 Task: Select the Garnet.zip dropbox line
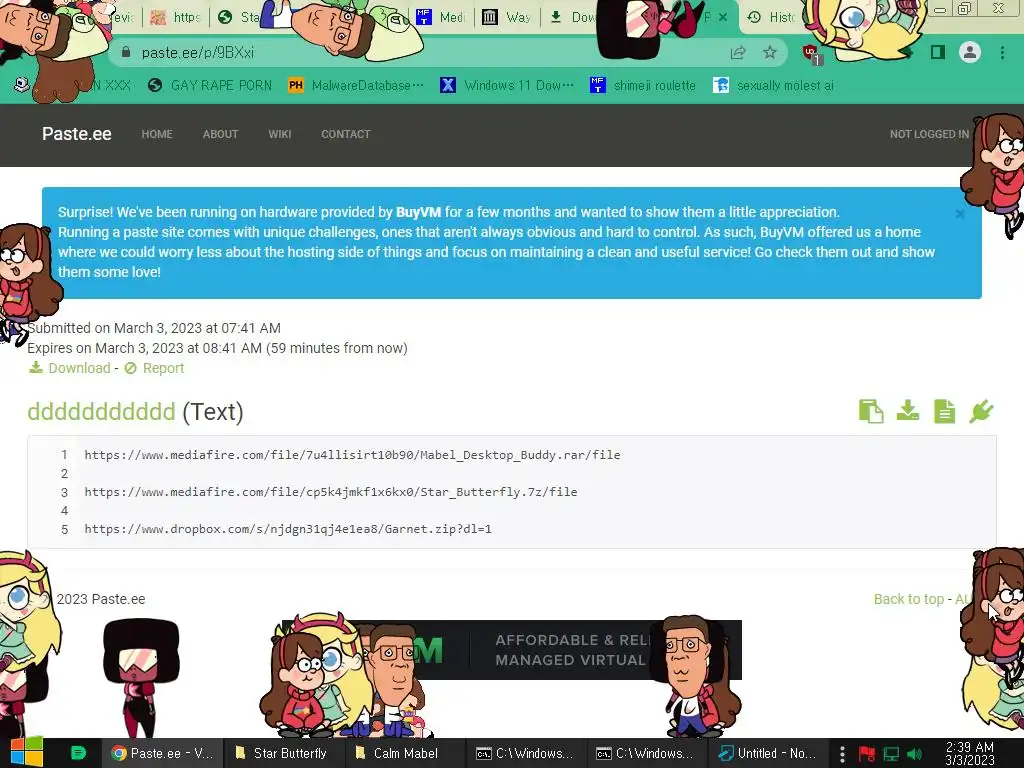(x=287, y=529)
